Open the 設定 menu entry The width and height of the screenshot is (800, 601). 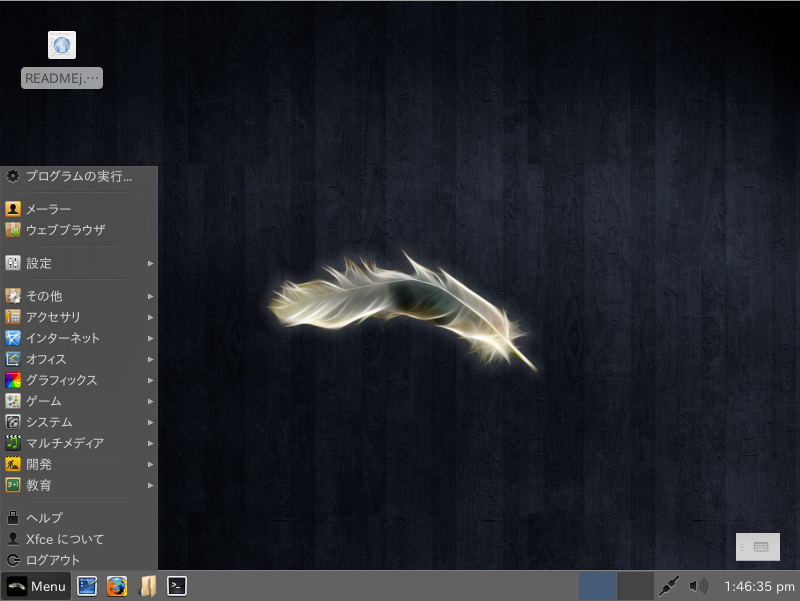coord(79,263)
